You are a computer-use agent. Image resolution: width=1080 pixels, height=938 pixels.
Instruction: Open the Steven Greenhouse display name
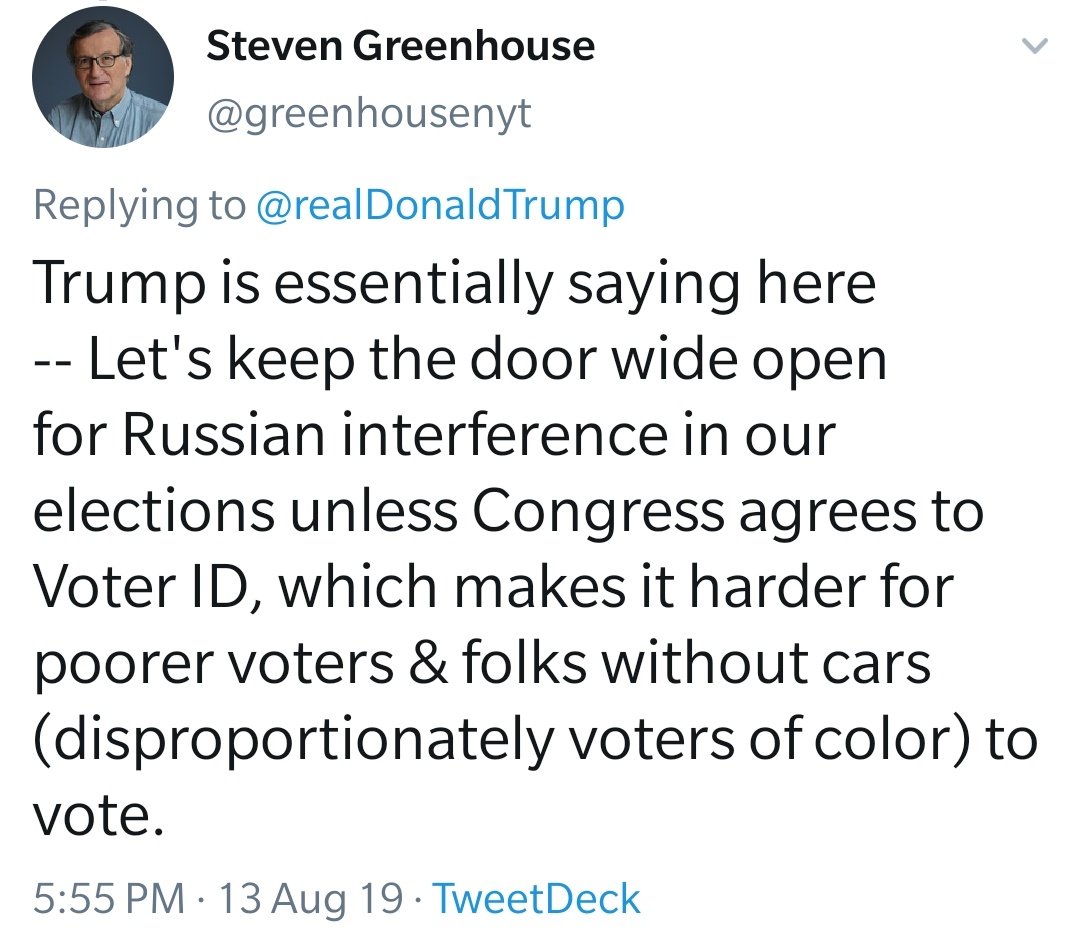pos(400,46)
